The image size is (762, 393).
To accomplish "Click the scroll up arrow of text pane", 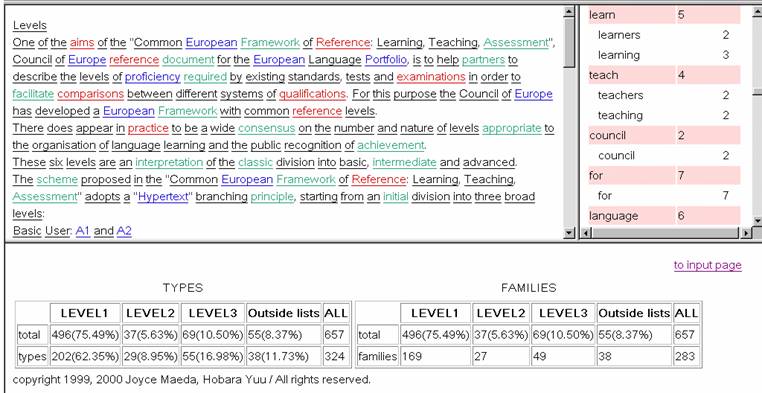I will click(569, 12).
